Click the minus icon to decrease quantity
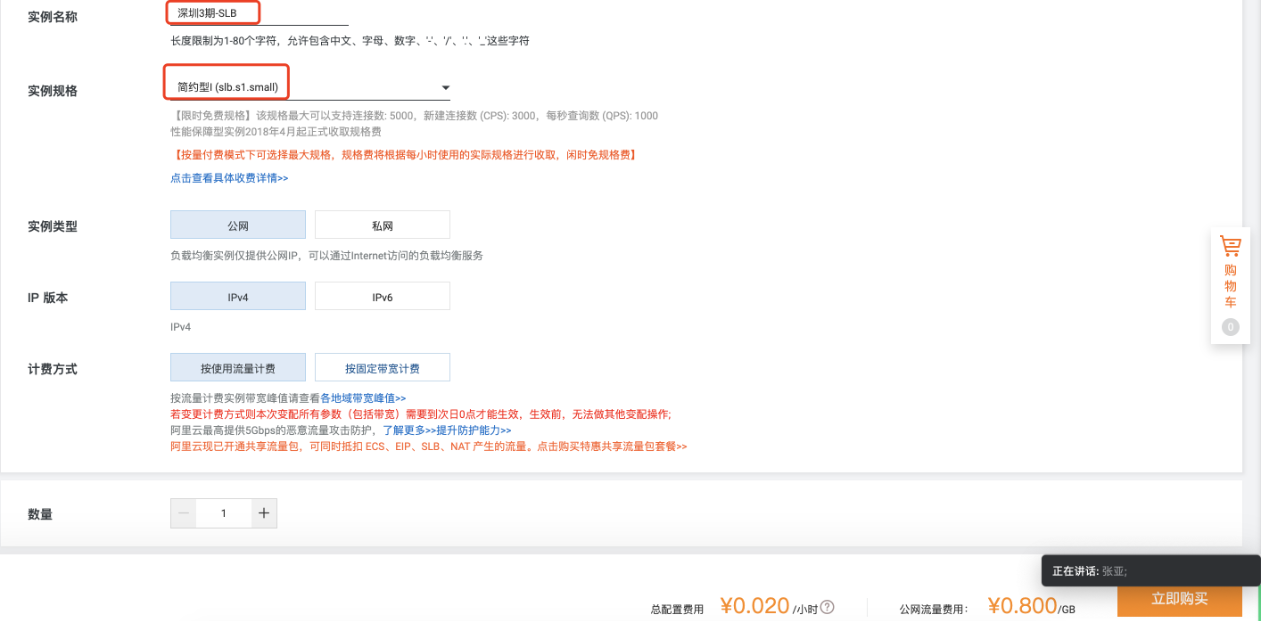 183,512
